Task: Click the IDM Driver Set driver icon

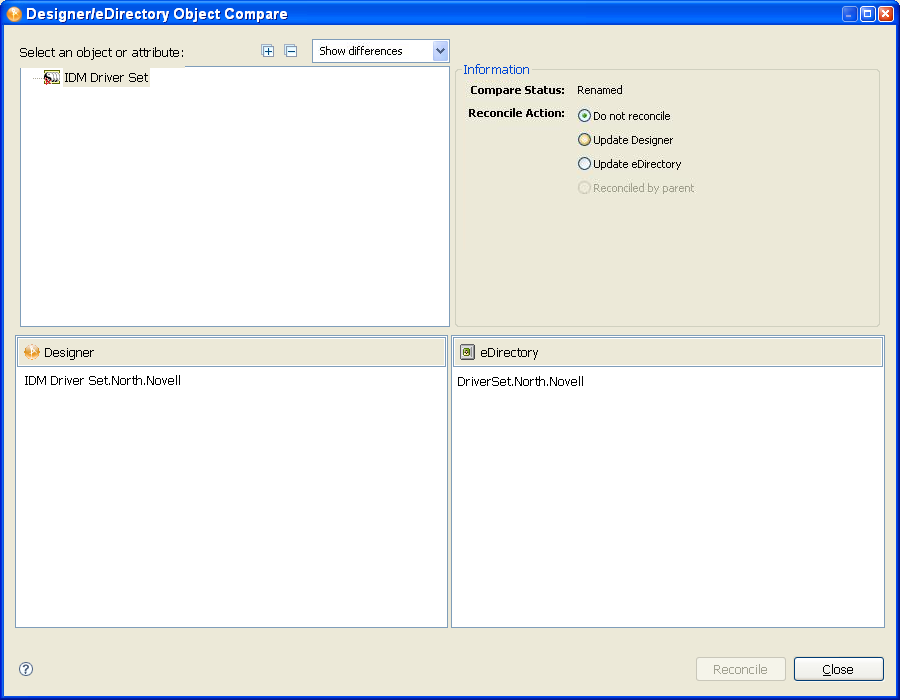Action: [x=52, y=77]
